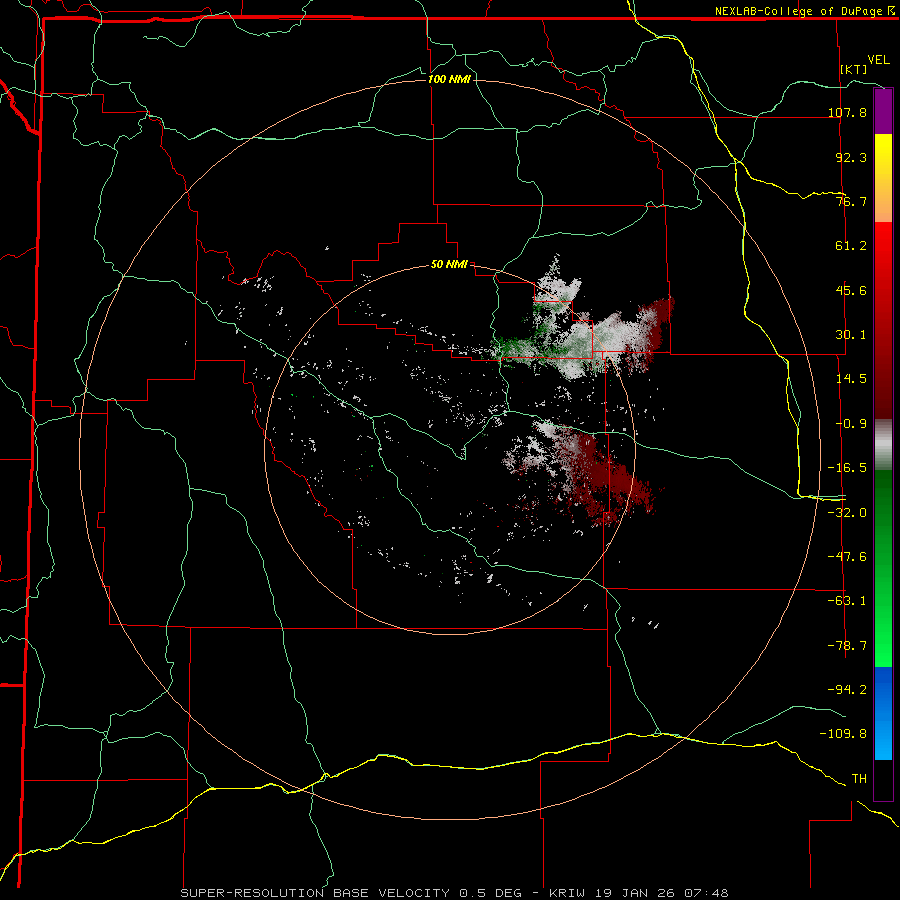The image size is (900, 900).
Task: Click the -94.2 velocity scale value
Action: click(x=847, y=689)
